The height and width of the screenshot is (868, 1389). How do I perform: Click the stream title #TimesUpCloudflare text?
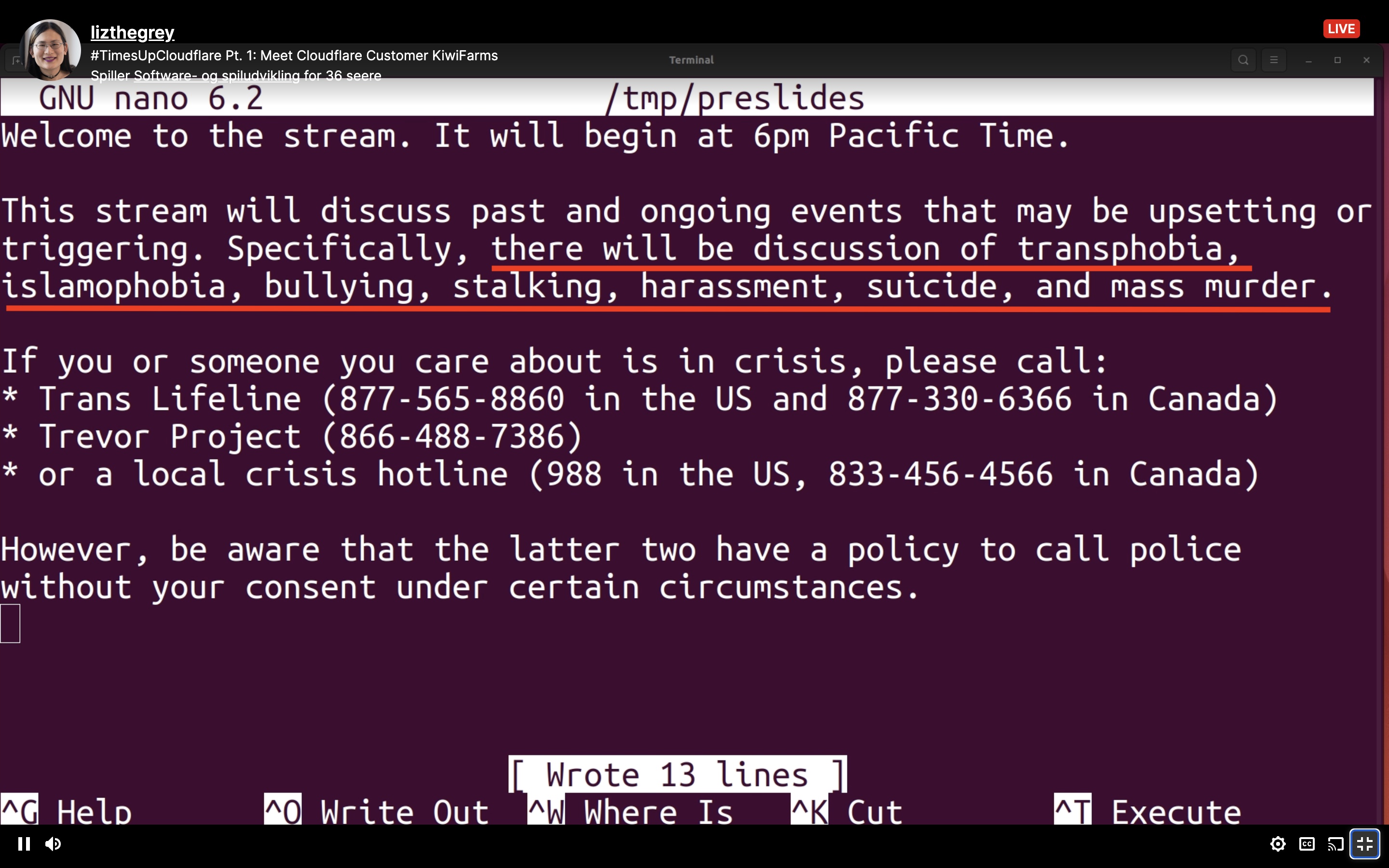[x=294, y=55]
